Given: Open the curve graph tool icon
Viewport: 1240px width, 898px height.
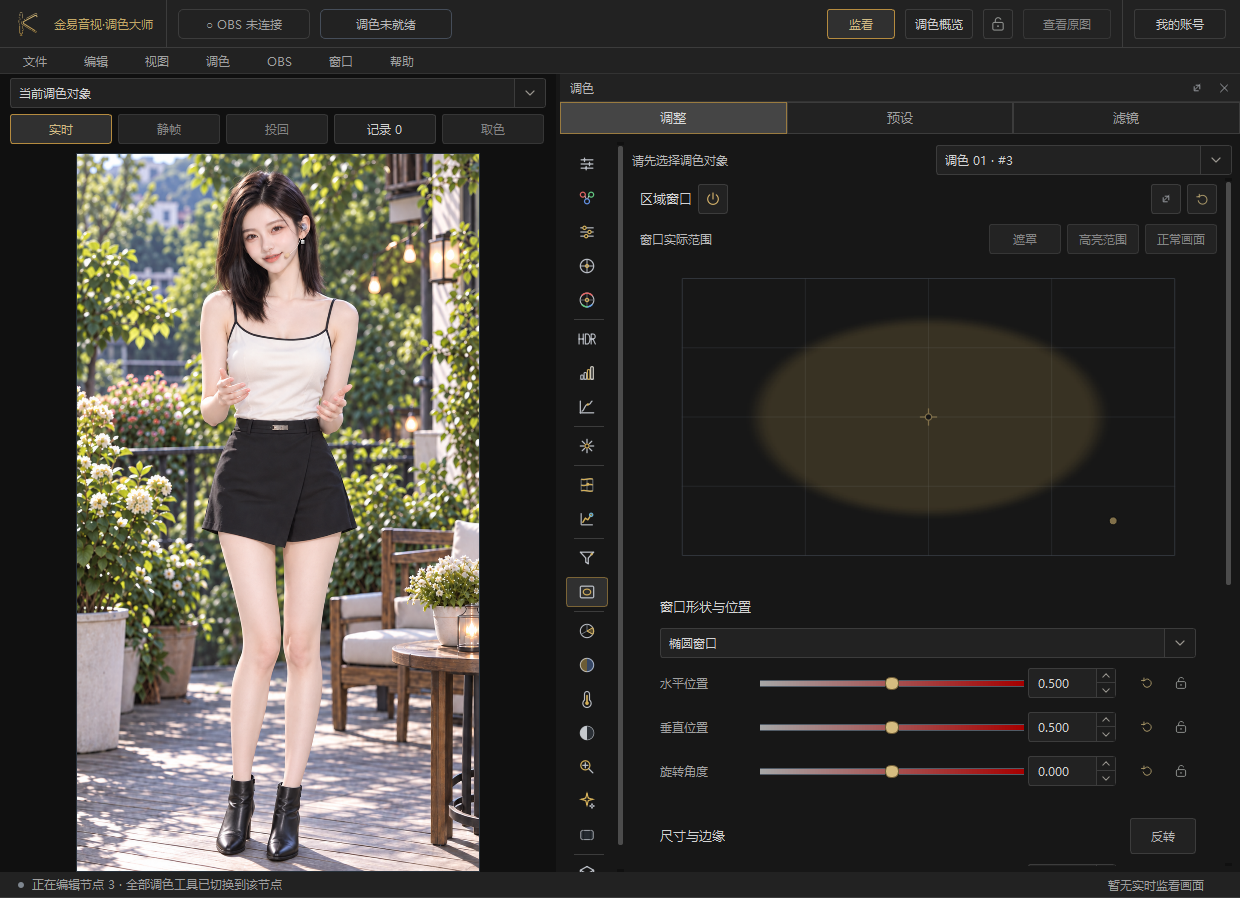Looking at the screenshot, I should 587,407.
